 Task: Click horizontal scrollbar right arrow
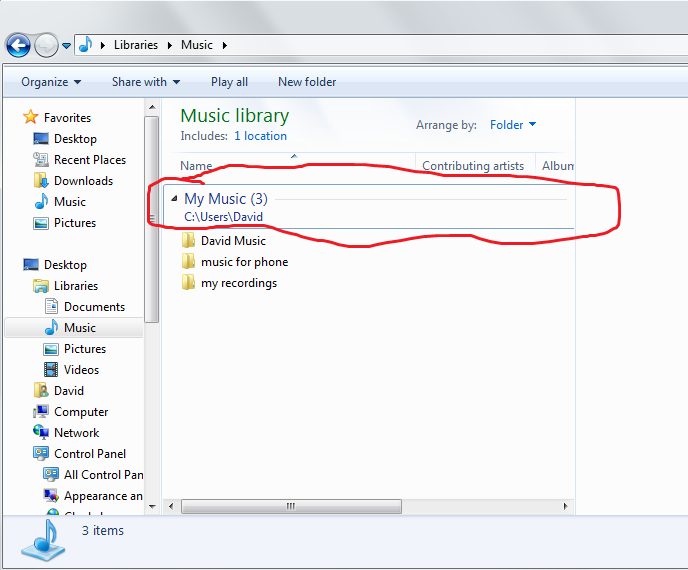coord(566,506)
